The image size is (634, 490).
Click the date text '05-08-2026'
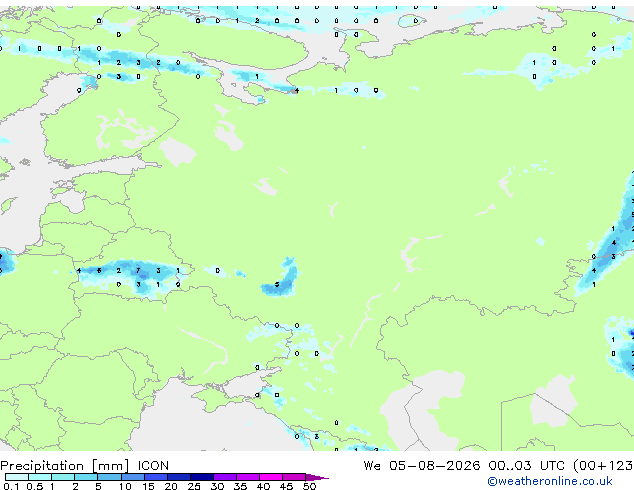(x=435, y=466)
